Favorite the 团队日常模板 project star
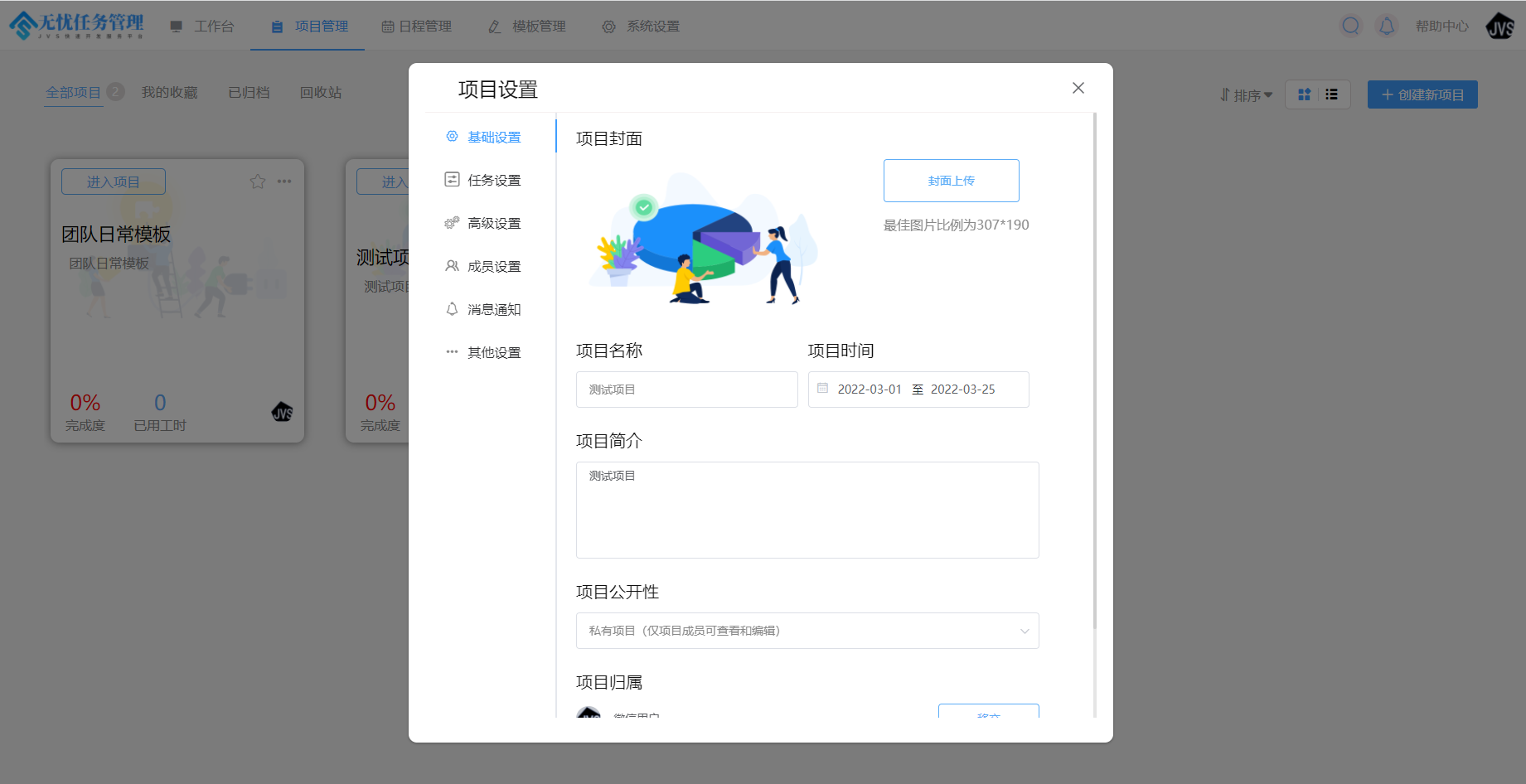1526x784 pixels. tap(258, 181)
